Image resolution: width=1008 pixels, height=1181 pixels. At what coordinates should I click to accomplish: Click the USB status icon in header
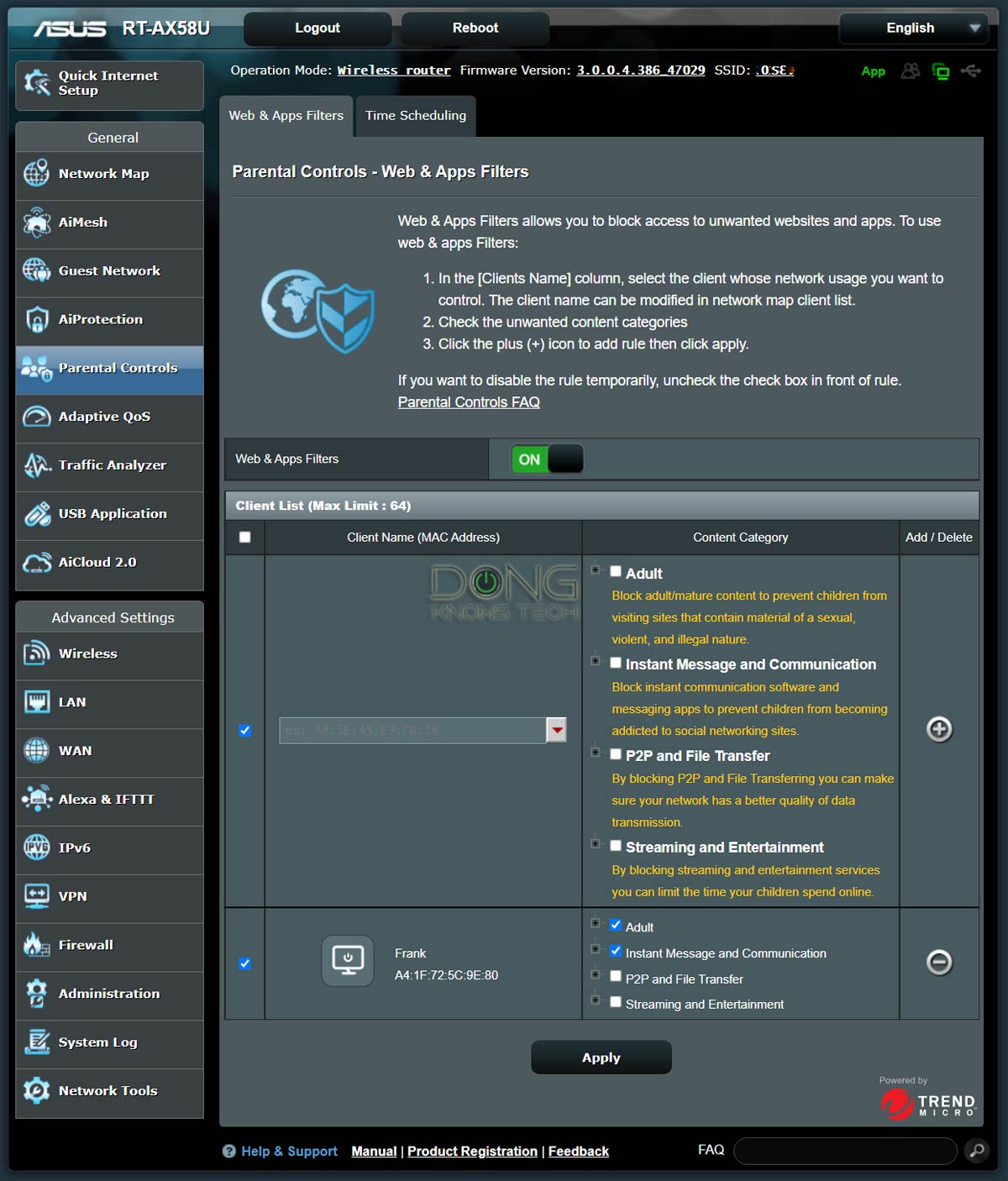(971, 71)
